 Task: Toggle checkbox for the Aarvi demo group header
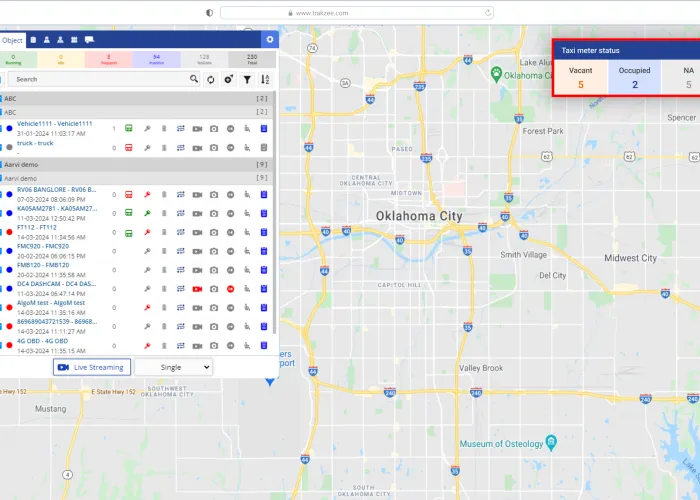[x=2, y=164]
